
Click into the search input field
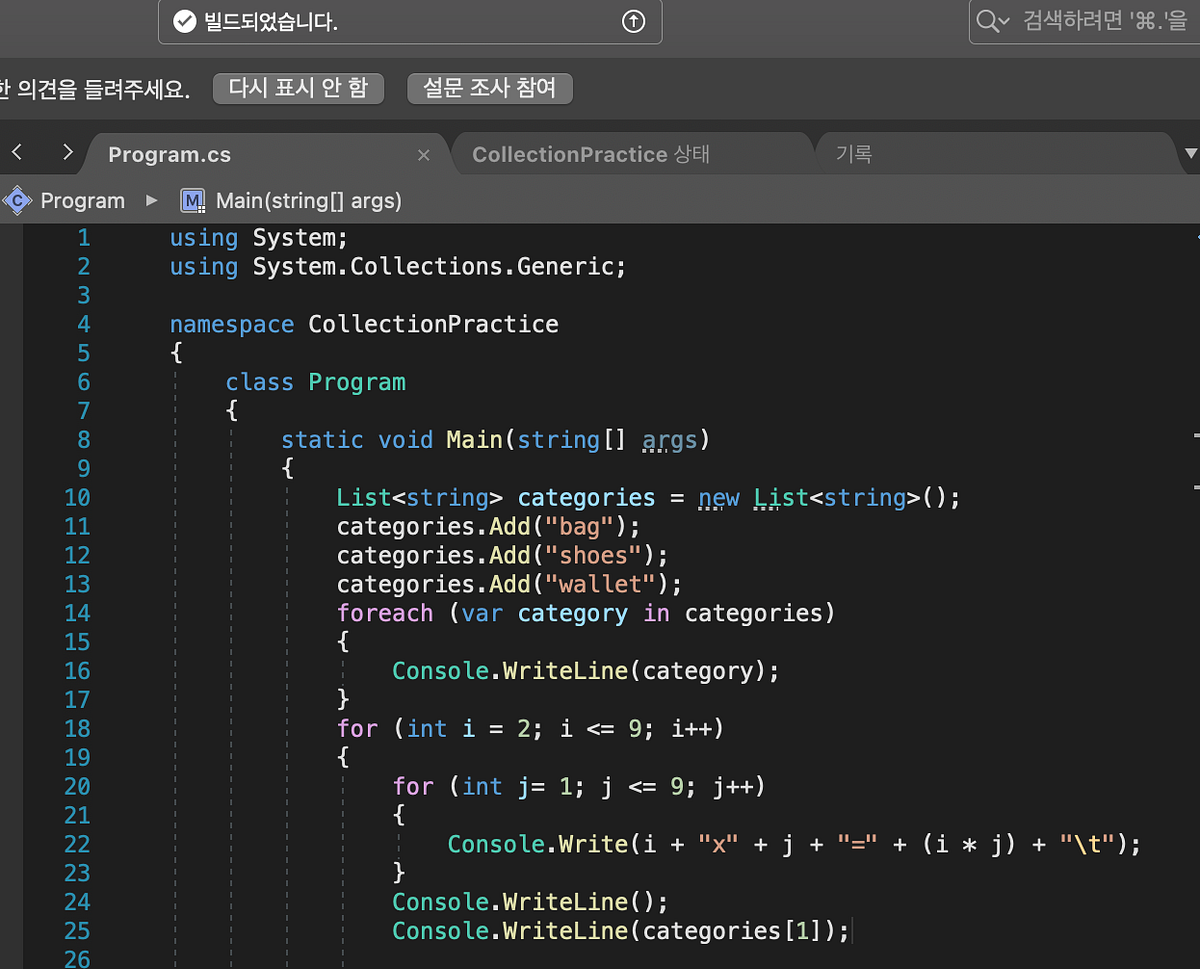click(1090, 21)
